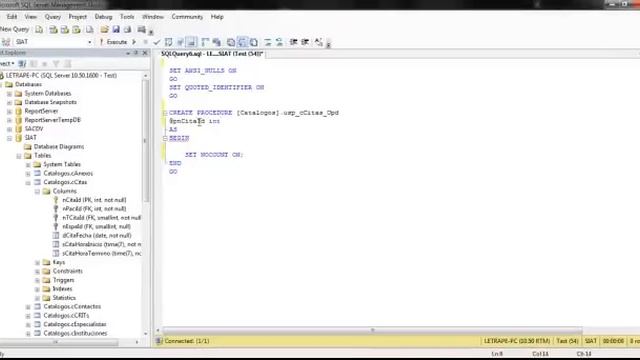Click the Analysis Services DMX Query icon
The image size is (640, 360).
[x=64, y=29]
